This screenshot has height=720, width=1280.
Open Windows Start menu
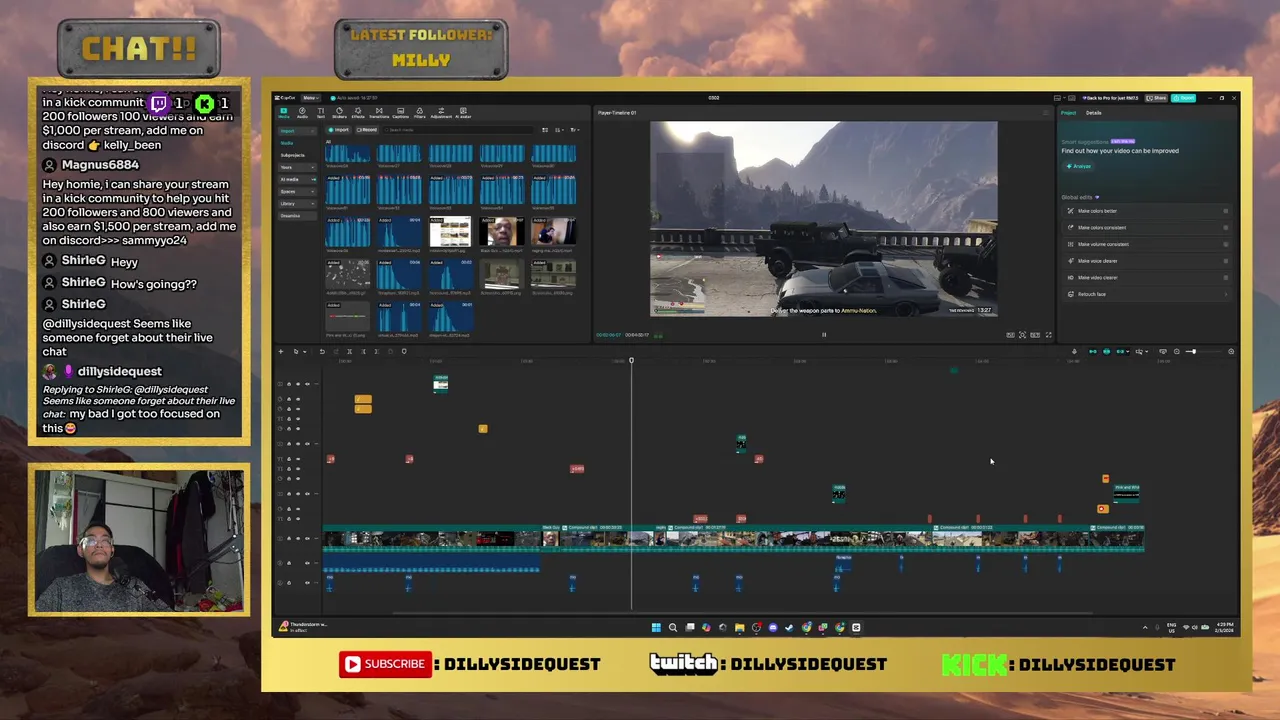[x=656, y=627]
